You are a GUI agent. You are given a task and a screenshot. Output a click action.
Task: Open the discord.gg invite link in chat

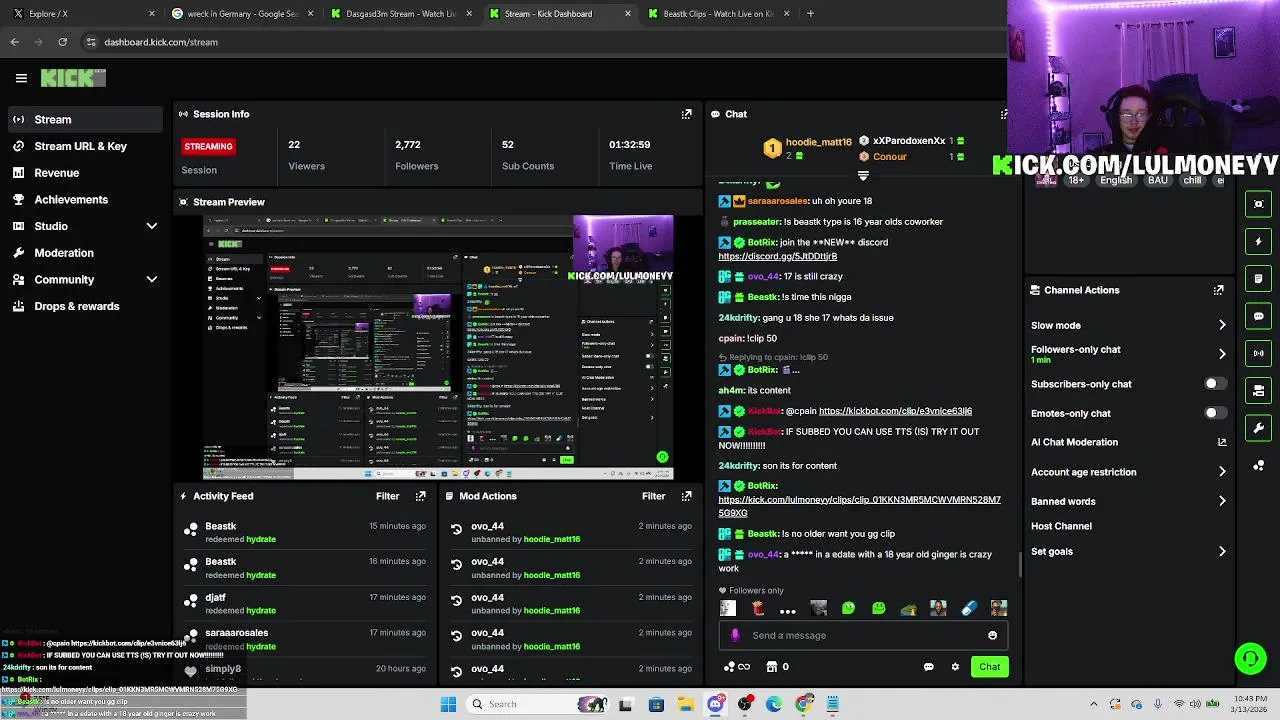tap(777, 257)
